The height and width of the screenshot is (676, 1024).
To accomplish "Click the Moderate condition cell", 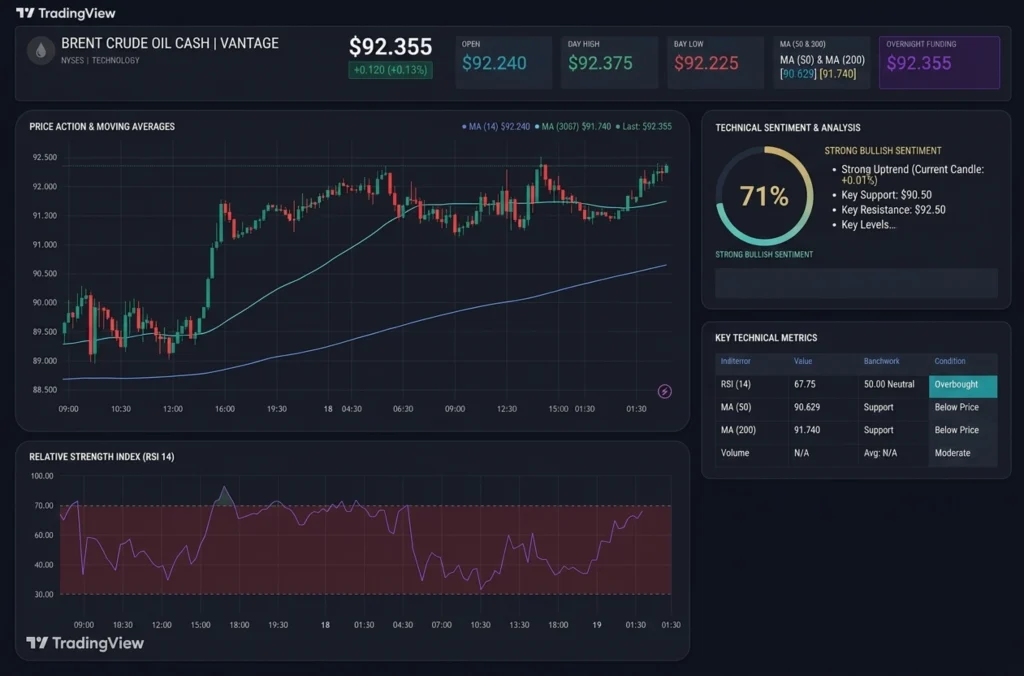I will (x=952, y=453).
